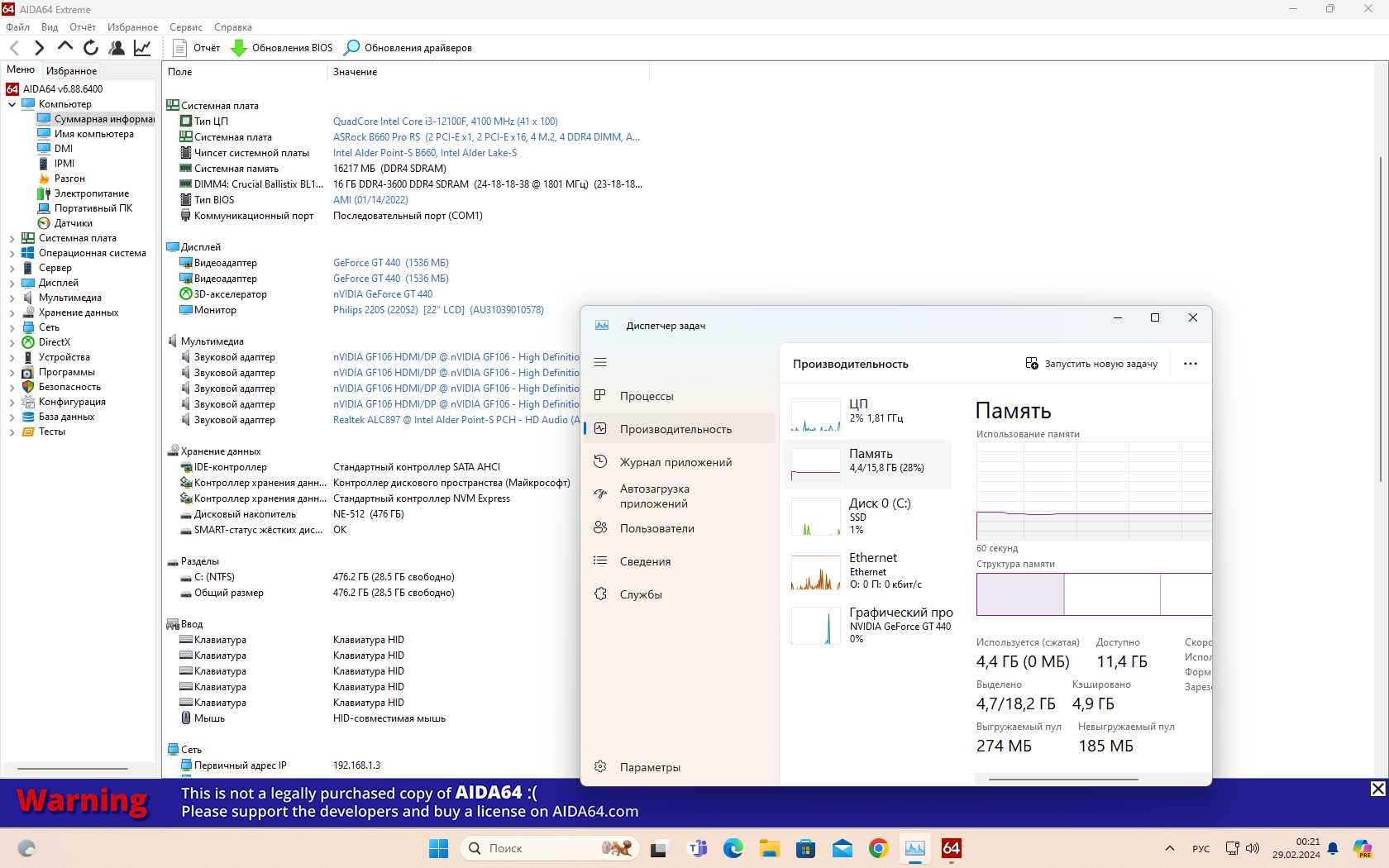Image resolution: width=1389 pixels, height=868 pixels.
Task: Open Сведения in Task Manager
Action: [x=680, y=561]
